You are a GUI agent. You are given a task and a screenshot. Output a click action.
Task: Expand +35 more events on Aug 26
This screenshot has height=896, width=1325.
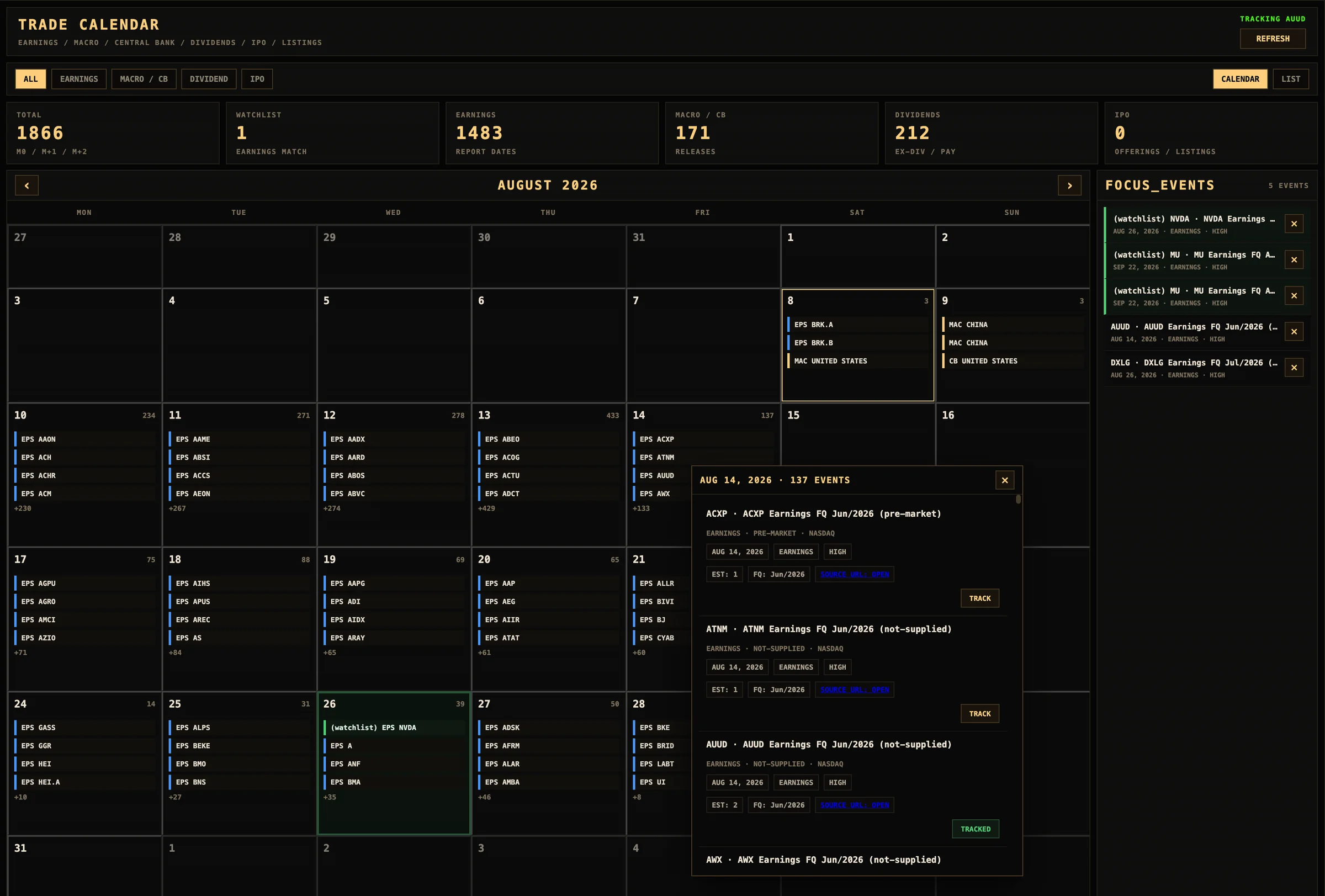point(330,797)
